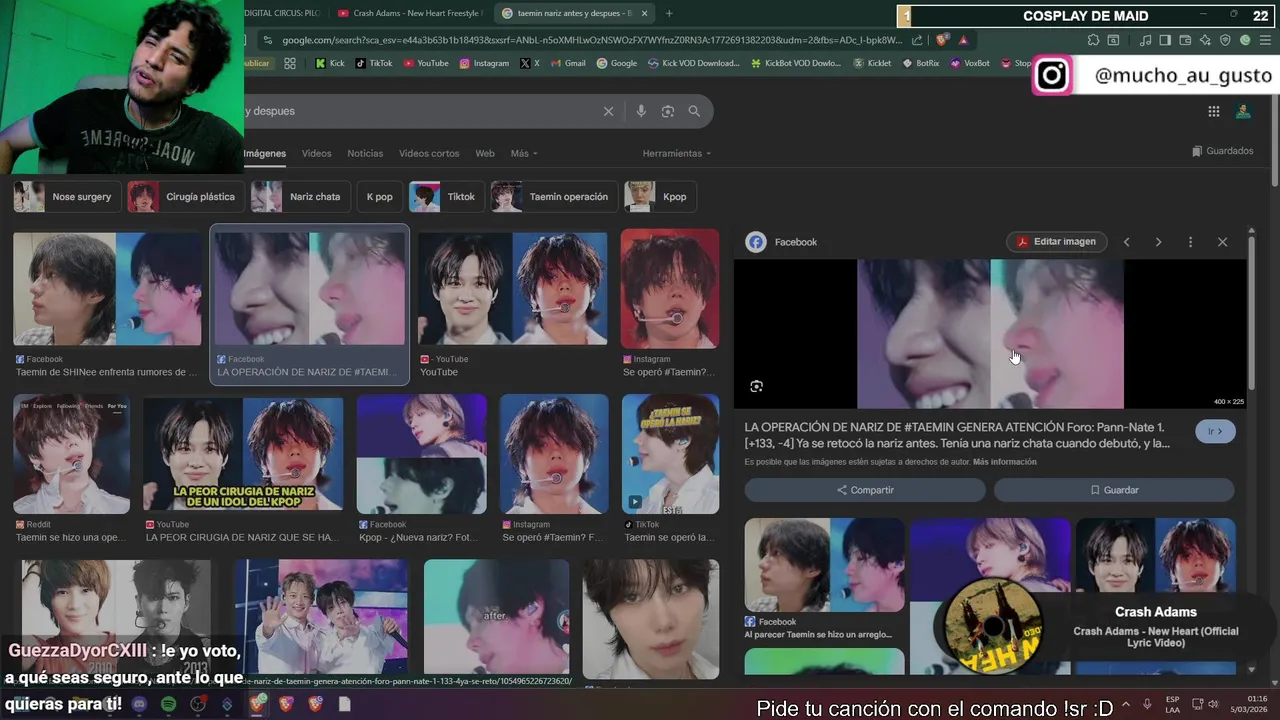Viewport: 1280px width, 720px height.
Task: Open Google account profile avatar
Action: (1243, 112)
